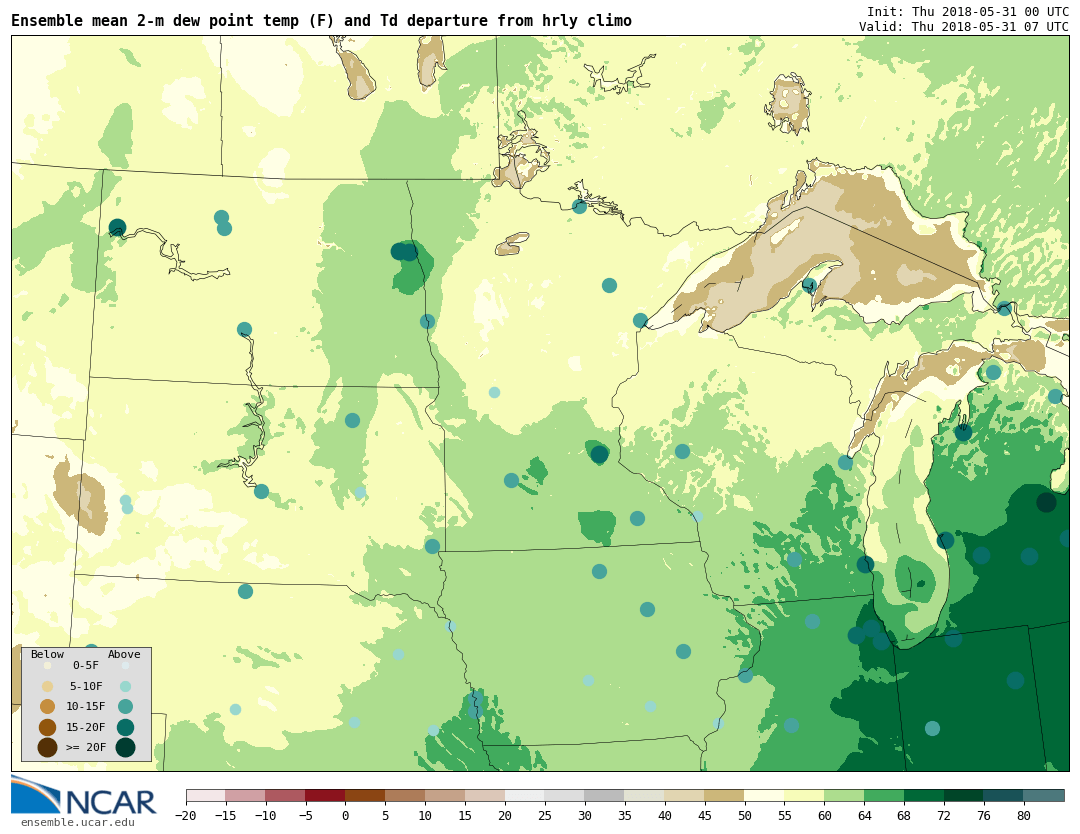Click the 5-10F legend label
Viewport: 1080px width, 834px height.
click(x=86, y=687)
